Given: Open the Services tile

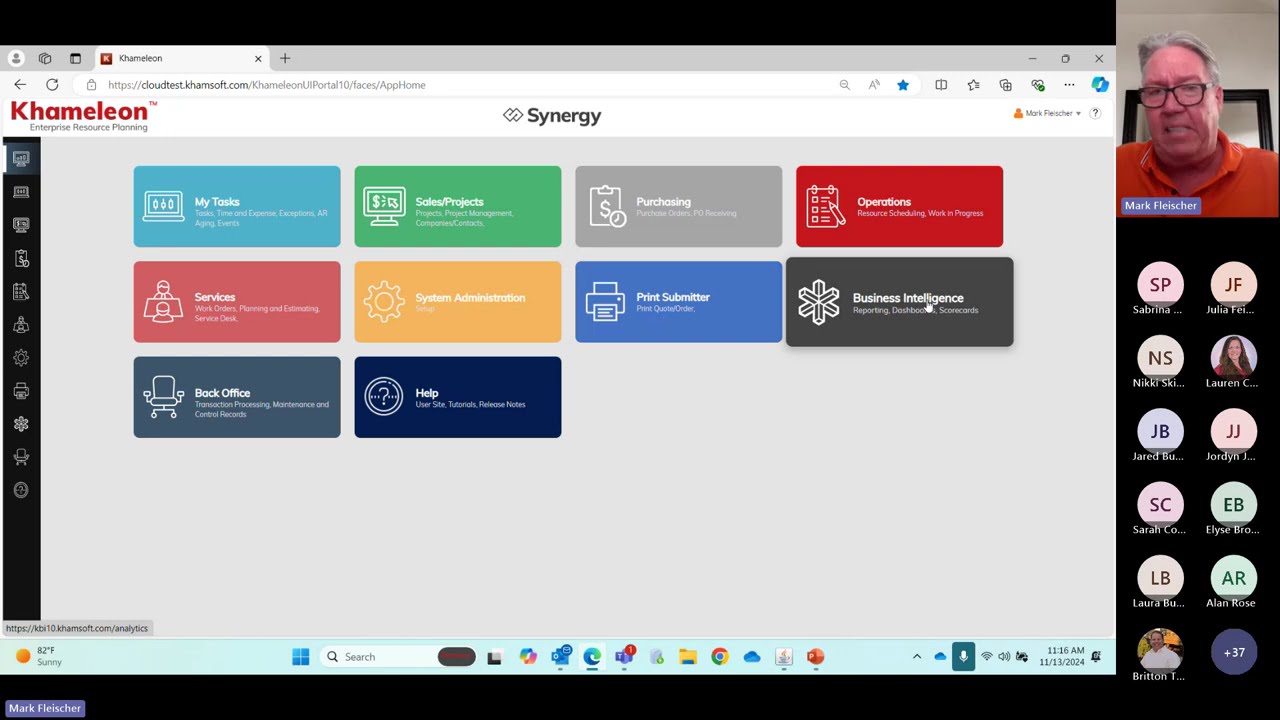Looking at the screenshot, I should [x=237, y=302].
